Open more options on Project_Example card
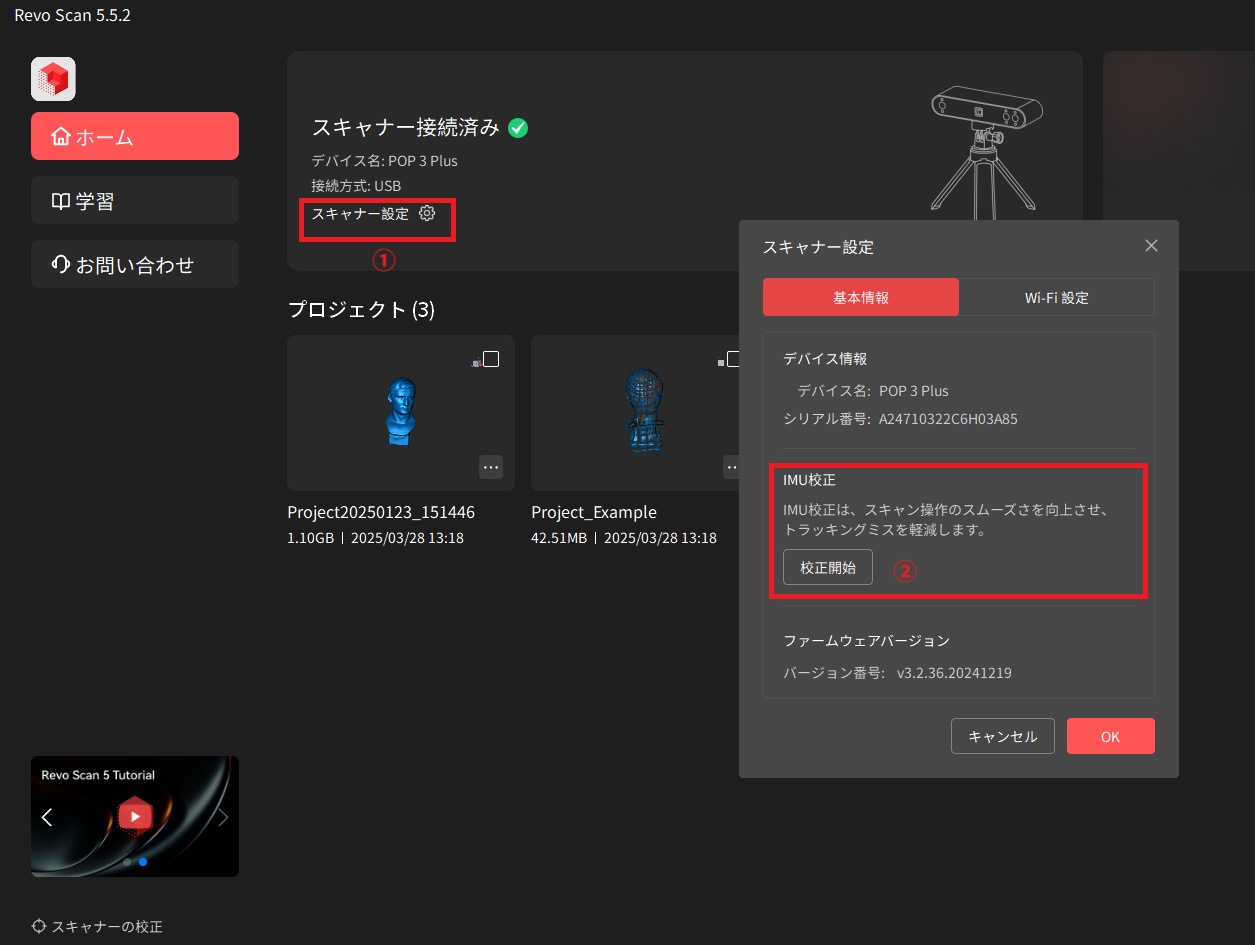The image size is (1255, 945). point(732,467)
